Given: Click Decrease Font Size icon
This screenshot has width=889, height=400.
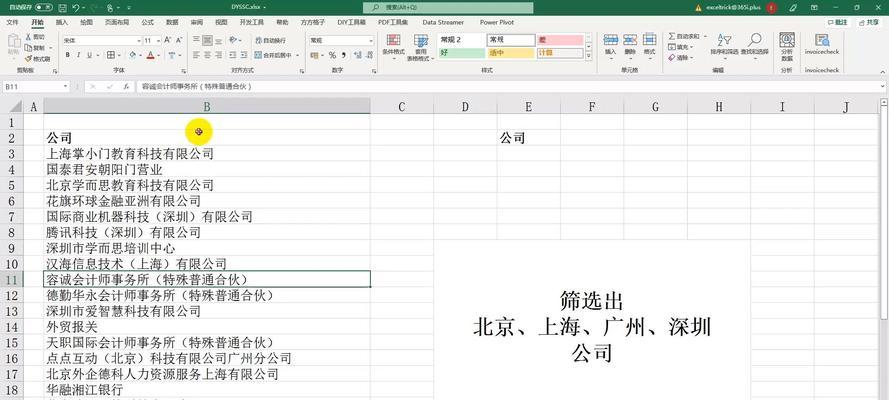Looking at the screenshot, I should coord(179,40).
